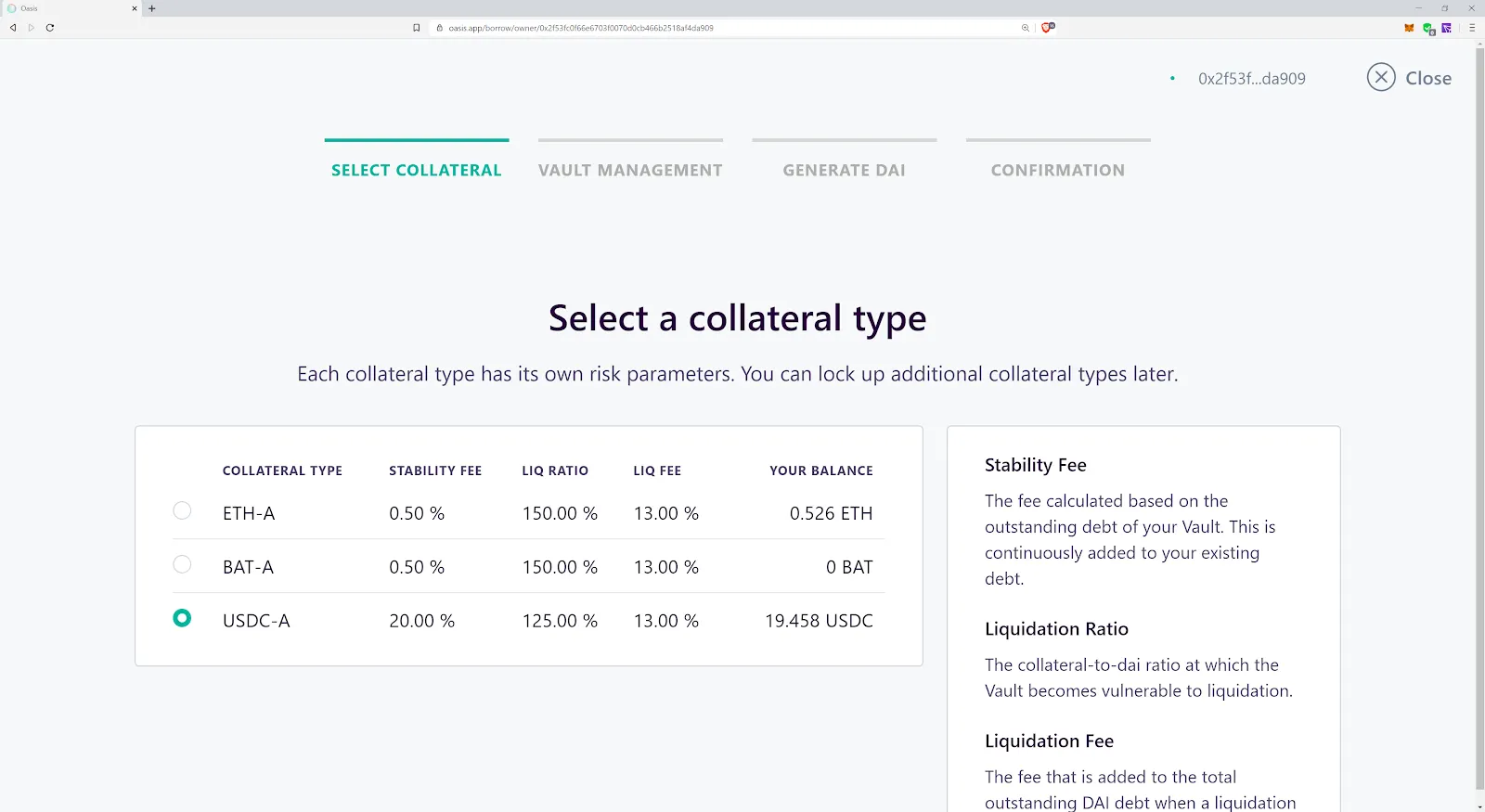Click the selected USDC-A radio button
The image size is (1485, 812).
tap(182, 618)
